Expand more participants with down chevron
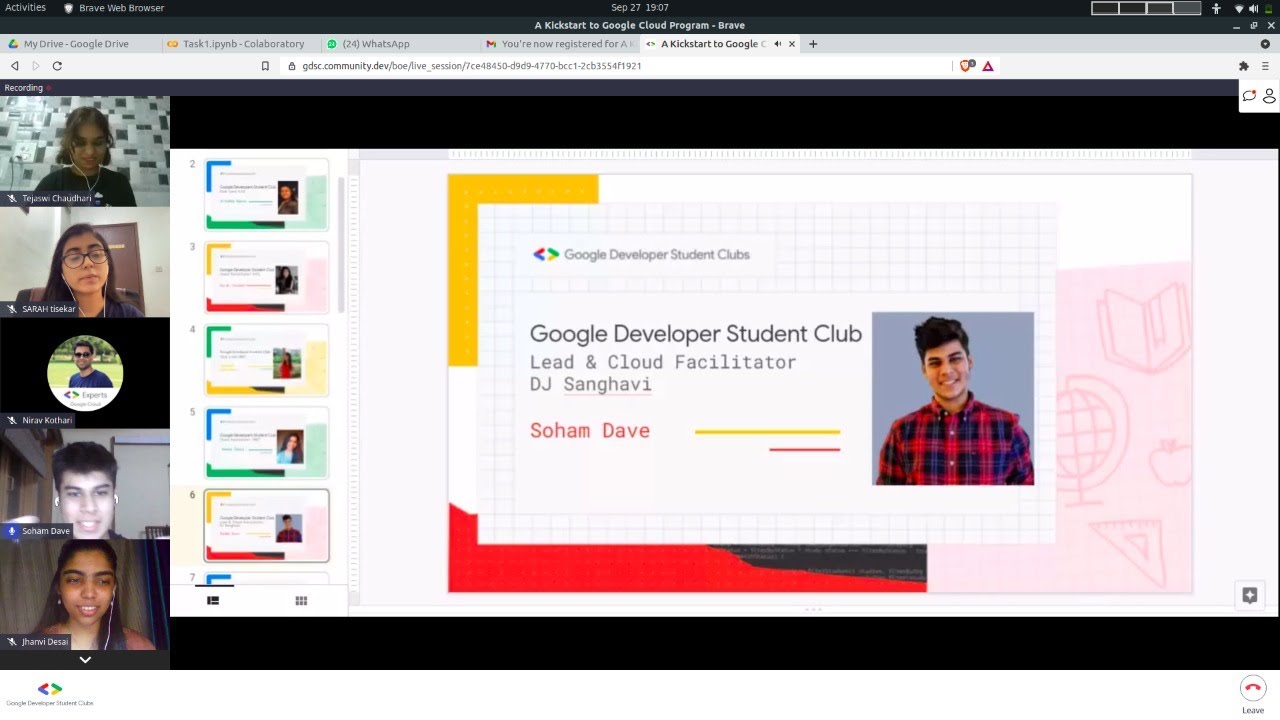Image resolution: width=1280 pixels, height=720 pixels. (x=85, y=660)
